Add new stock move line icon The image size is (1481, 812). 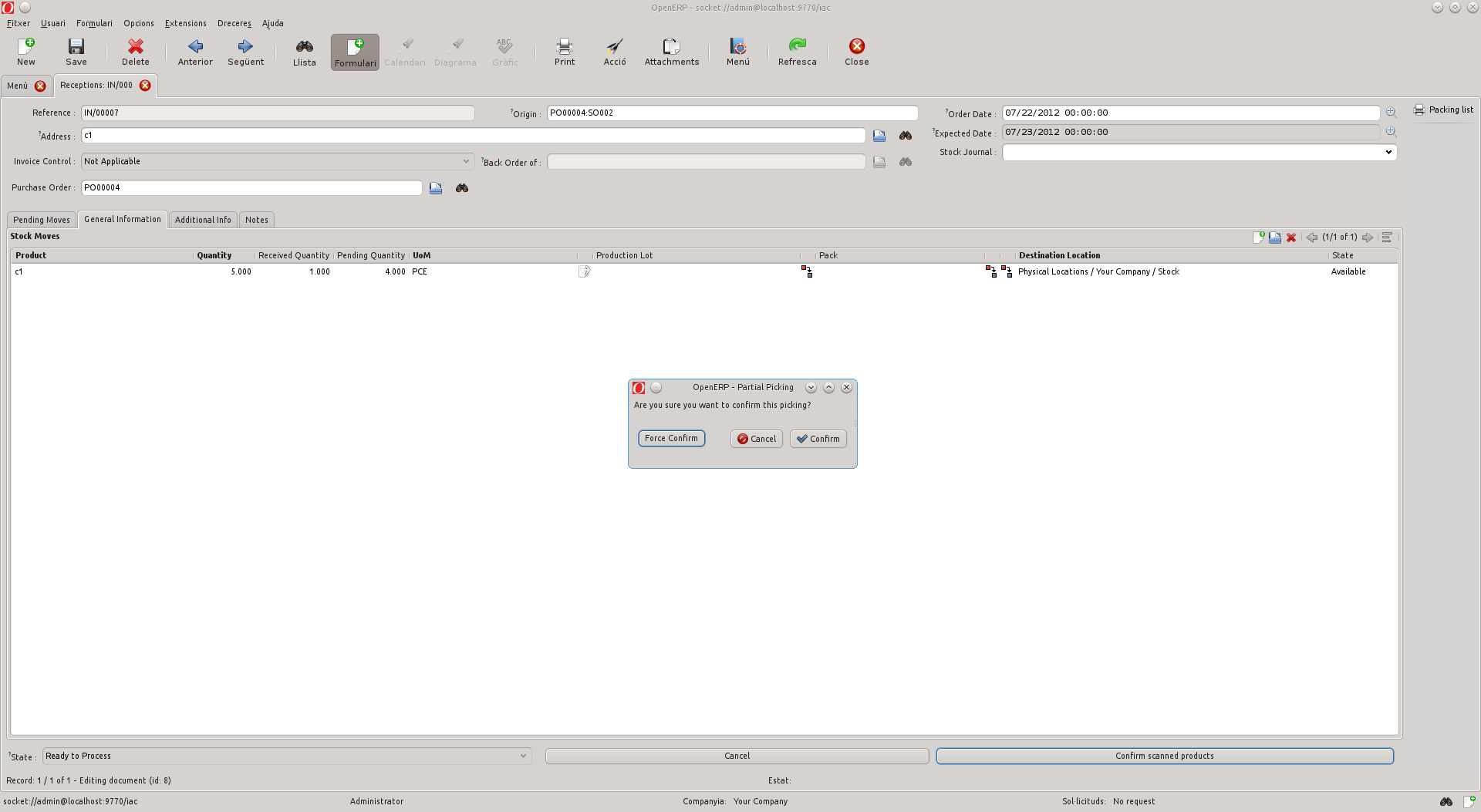1259,238
